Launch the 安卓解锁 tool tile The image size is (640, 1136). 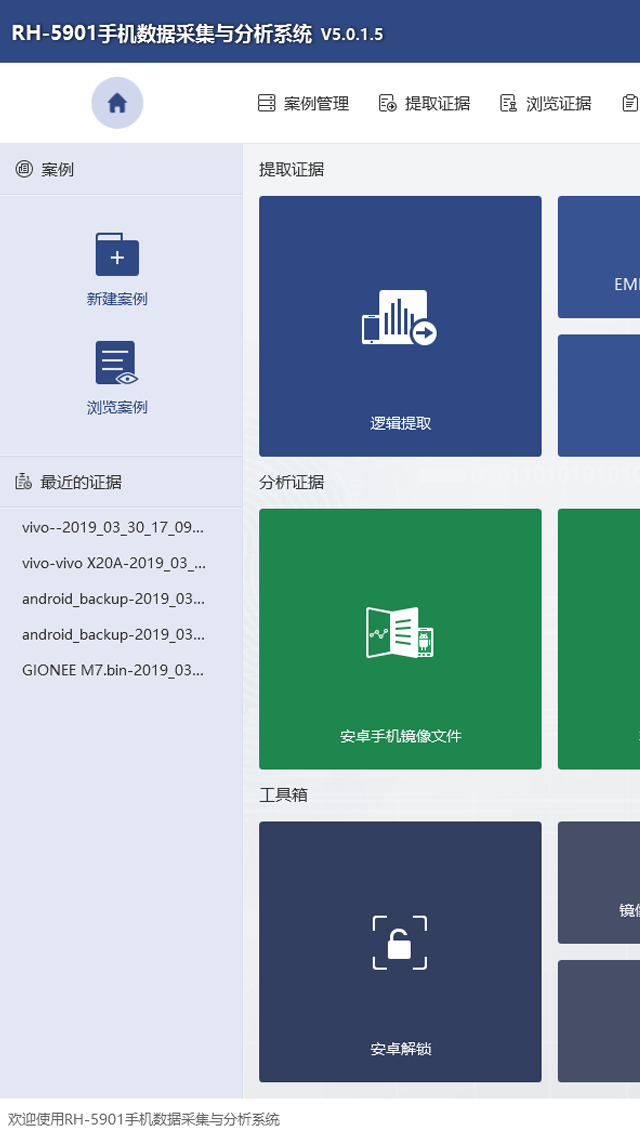coord(400,952)
